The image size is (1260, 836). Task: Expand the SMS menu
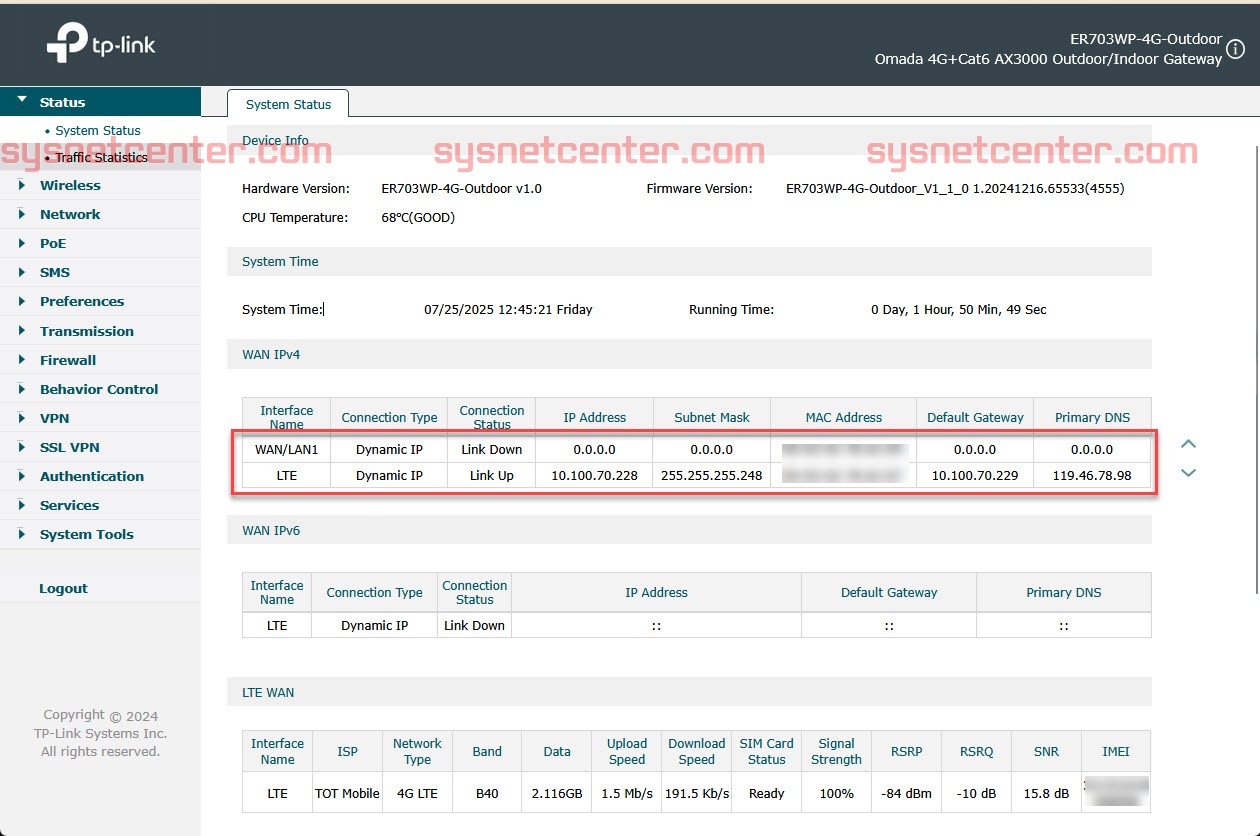(x=100, y=272)
